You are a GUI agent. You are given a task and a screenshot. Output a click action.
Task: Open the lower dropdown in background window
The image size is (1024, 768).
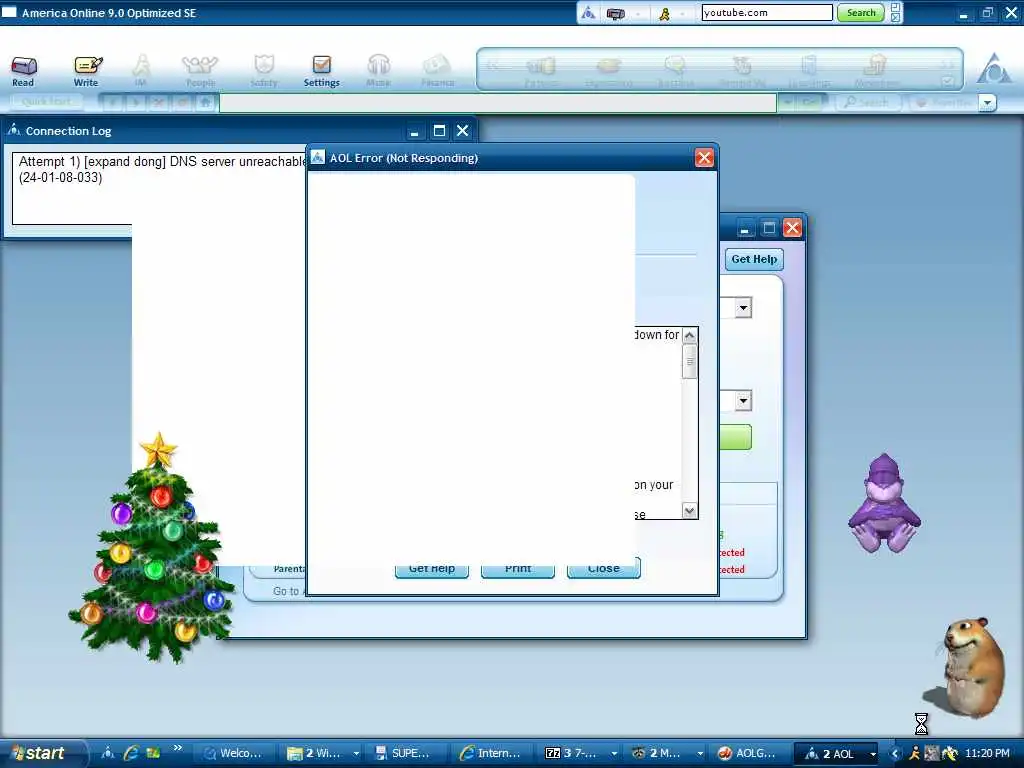point(743,400)
